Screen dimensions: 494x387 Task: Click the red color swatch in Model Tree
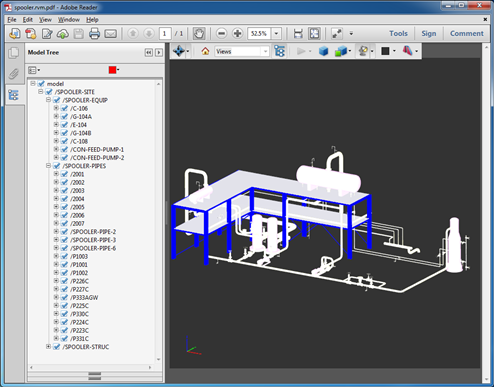point(112,70)
